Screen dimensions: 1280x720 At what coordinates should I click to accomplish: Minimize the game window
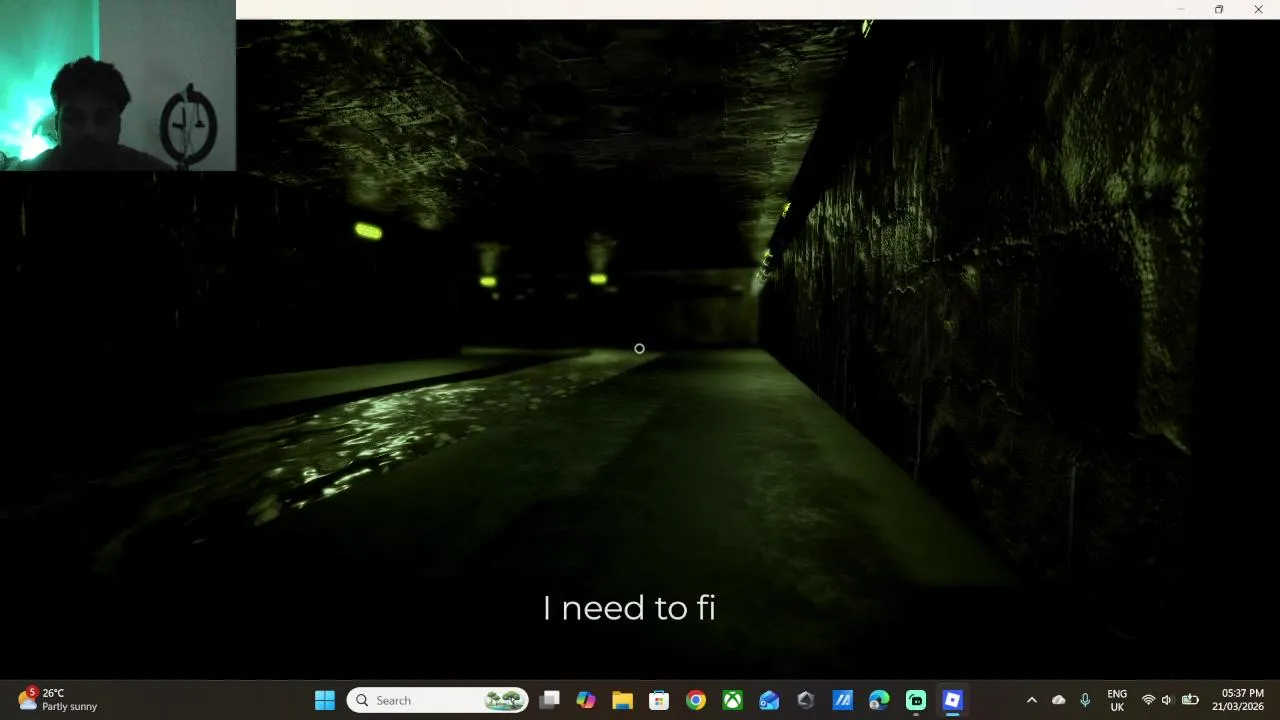[1180, 9]
